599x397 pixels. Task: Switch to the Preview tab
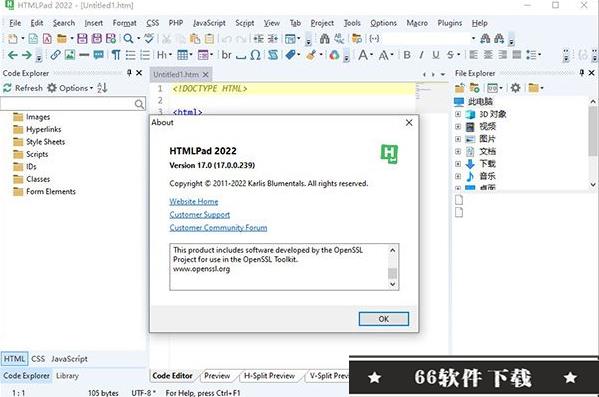coord(217,376)
